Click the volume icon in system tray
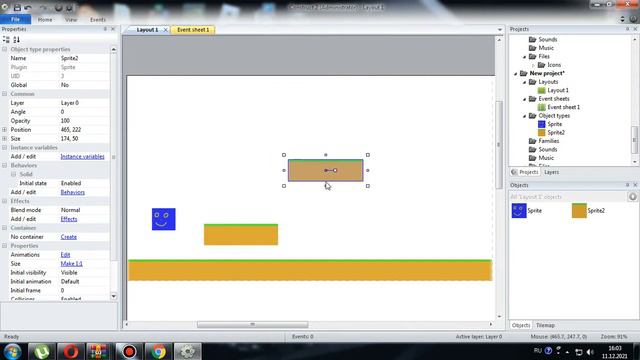This screenshot has height=360, width=640. click(590, 351)
